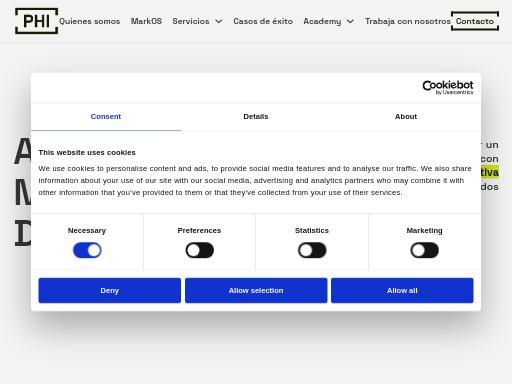Turn on the Marketing cookies switch

click(424, 250)
